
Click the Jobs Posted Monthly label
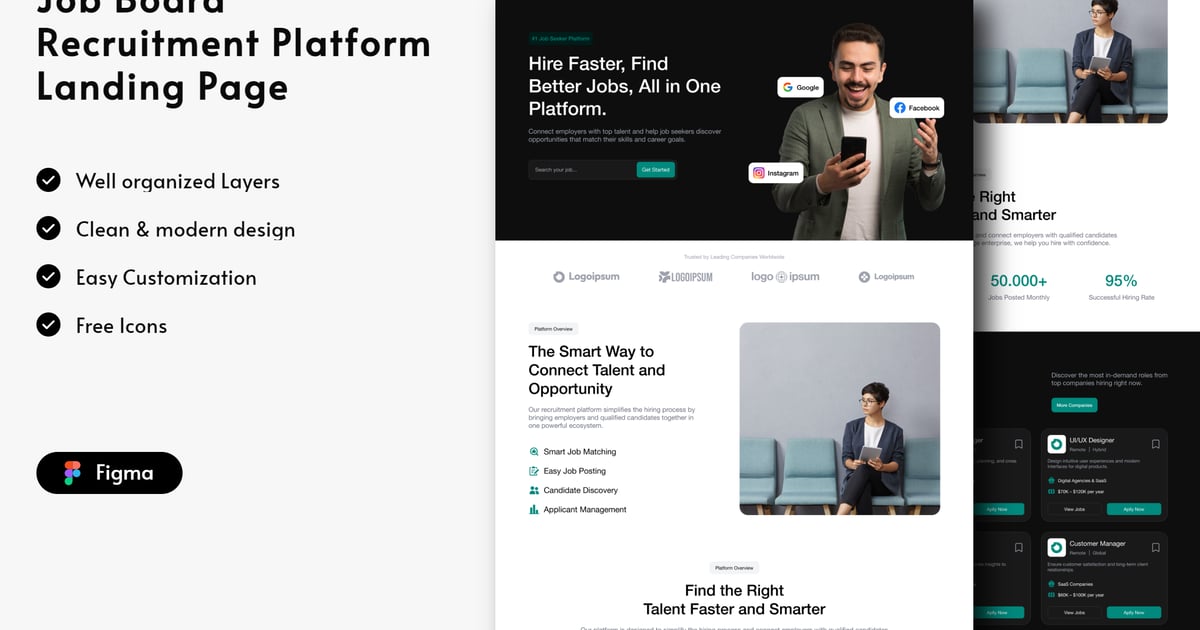1019,298
